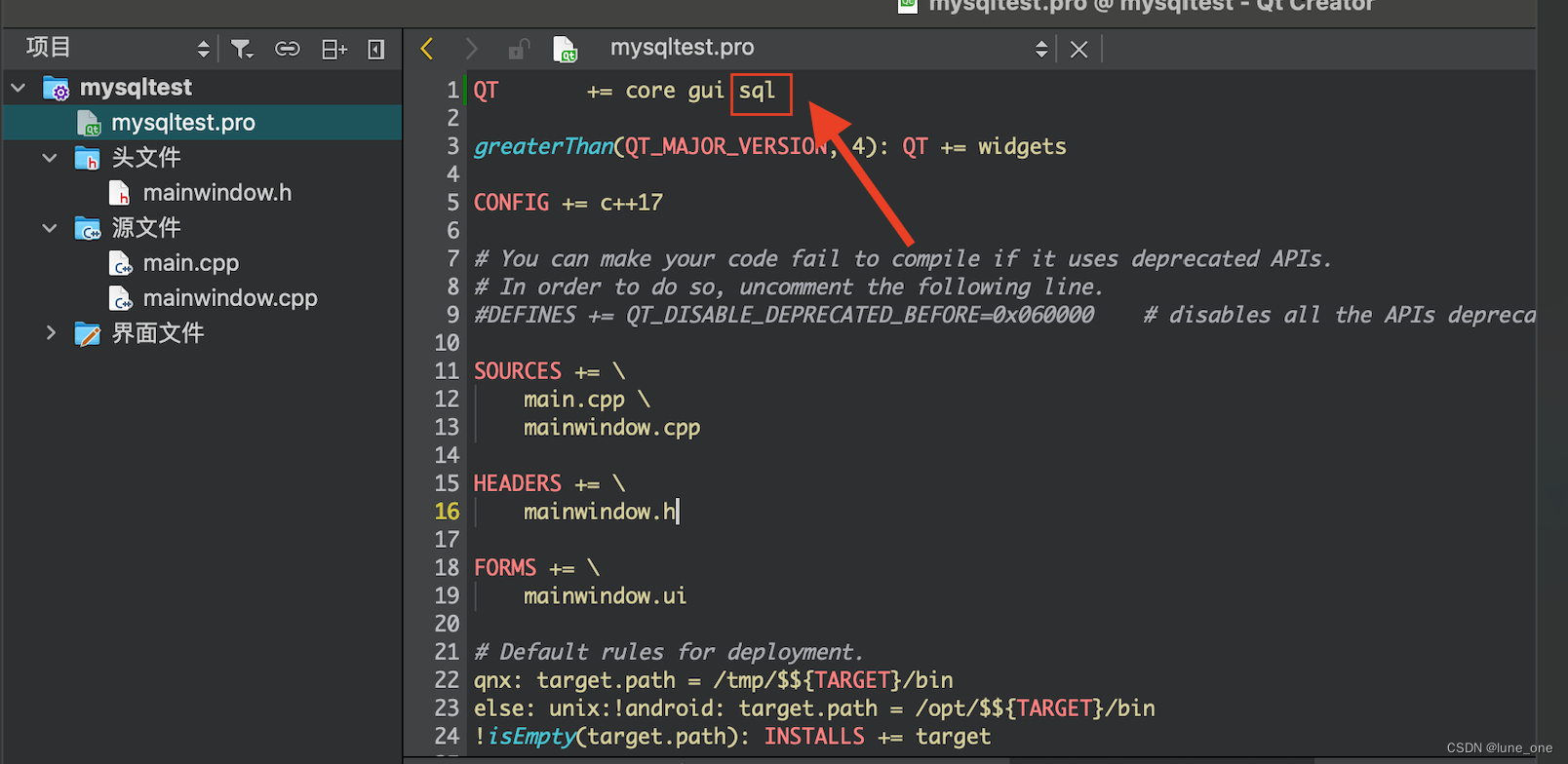1568x764 pixels.
Task: Click the mainwindow.cpp file icon
Action: click(x=120, y=298)
